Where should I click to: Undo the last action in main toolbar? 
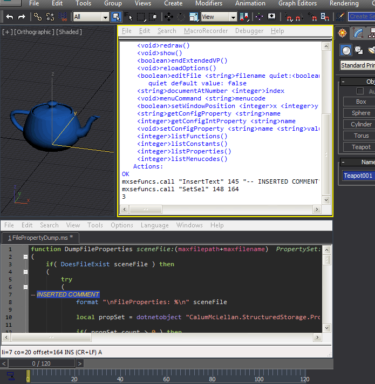coord(10,17)
